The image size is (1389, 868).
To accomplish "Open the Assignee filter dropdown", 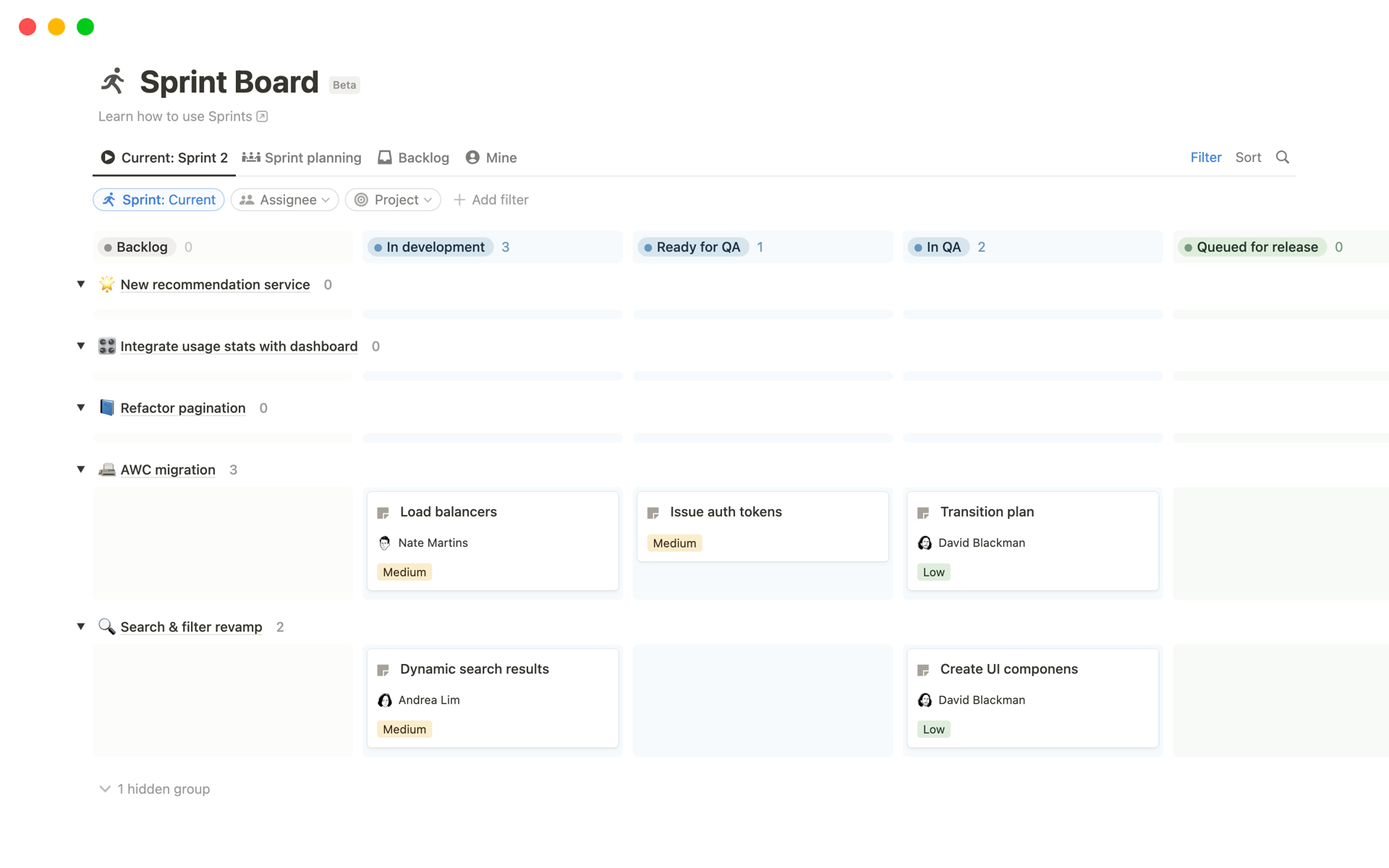I will point(284,200).
